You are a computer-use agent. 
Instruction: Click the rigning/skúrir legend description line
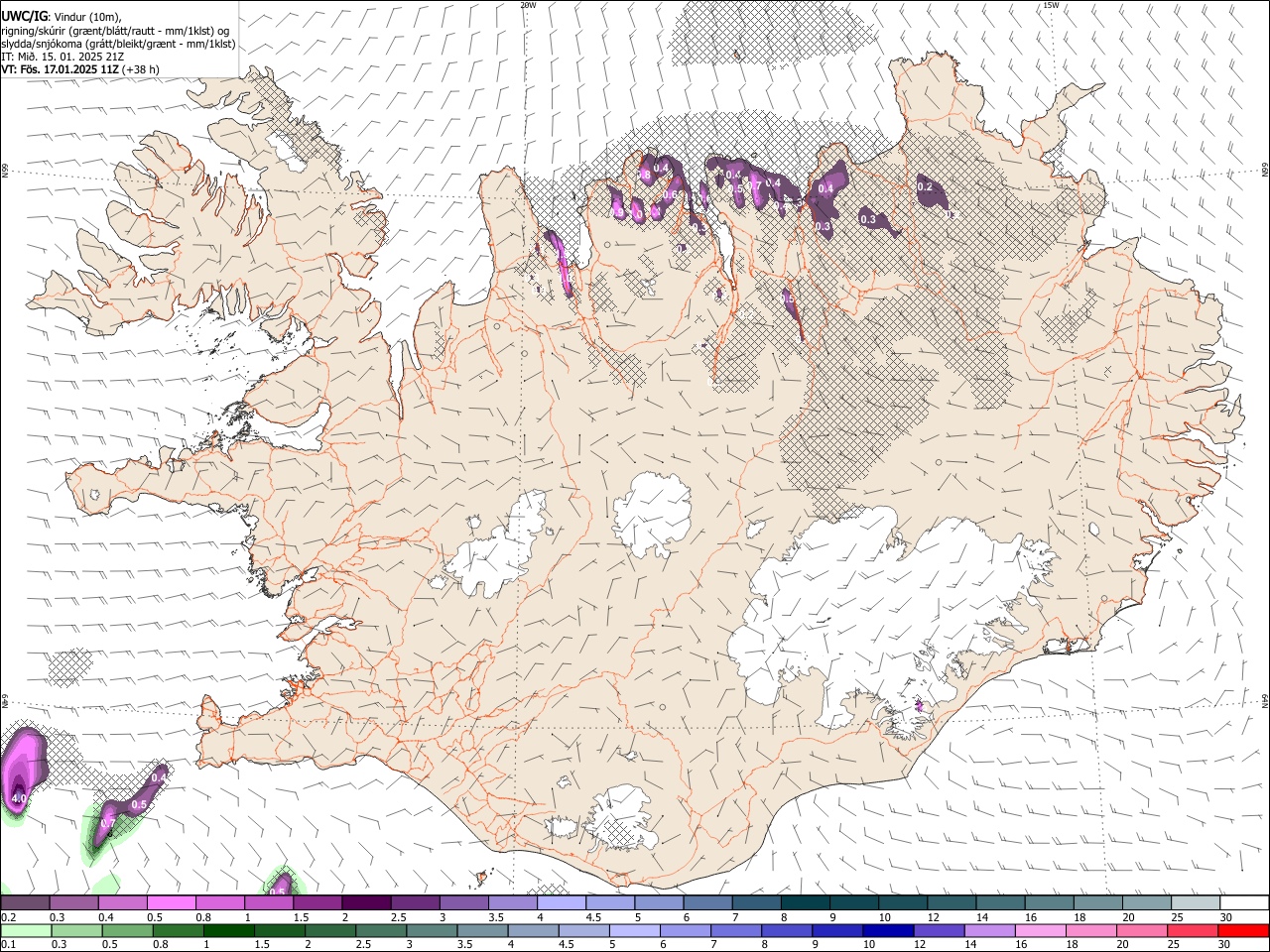tap(115, 30)
